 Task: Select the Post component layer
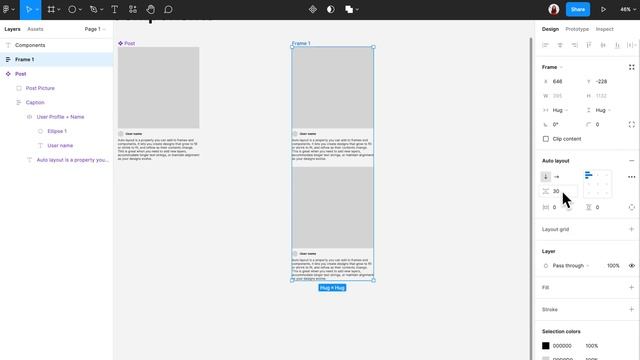coord(56,74)
